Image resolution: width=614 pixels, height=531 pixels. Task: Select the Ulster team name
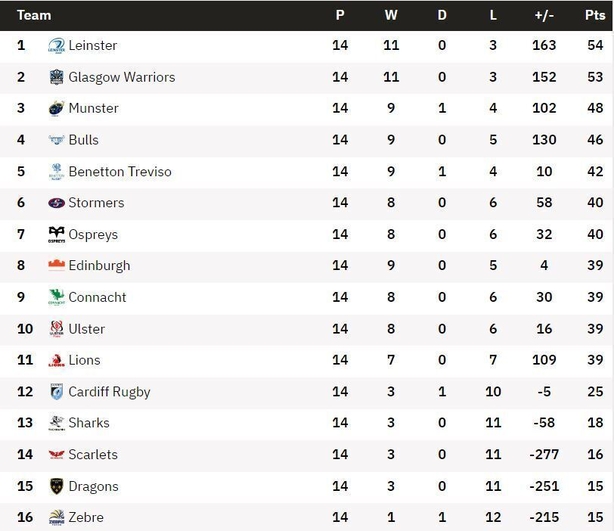click(87, 329)
